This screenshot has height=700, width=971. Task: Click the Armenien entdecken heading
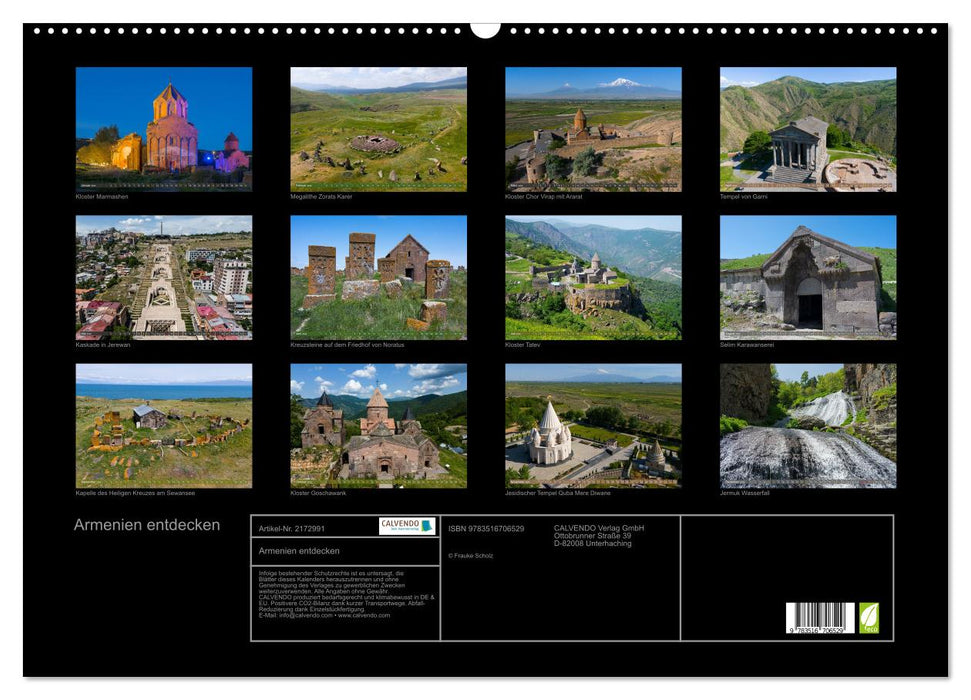145,522
